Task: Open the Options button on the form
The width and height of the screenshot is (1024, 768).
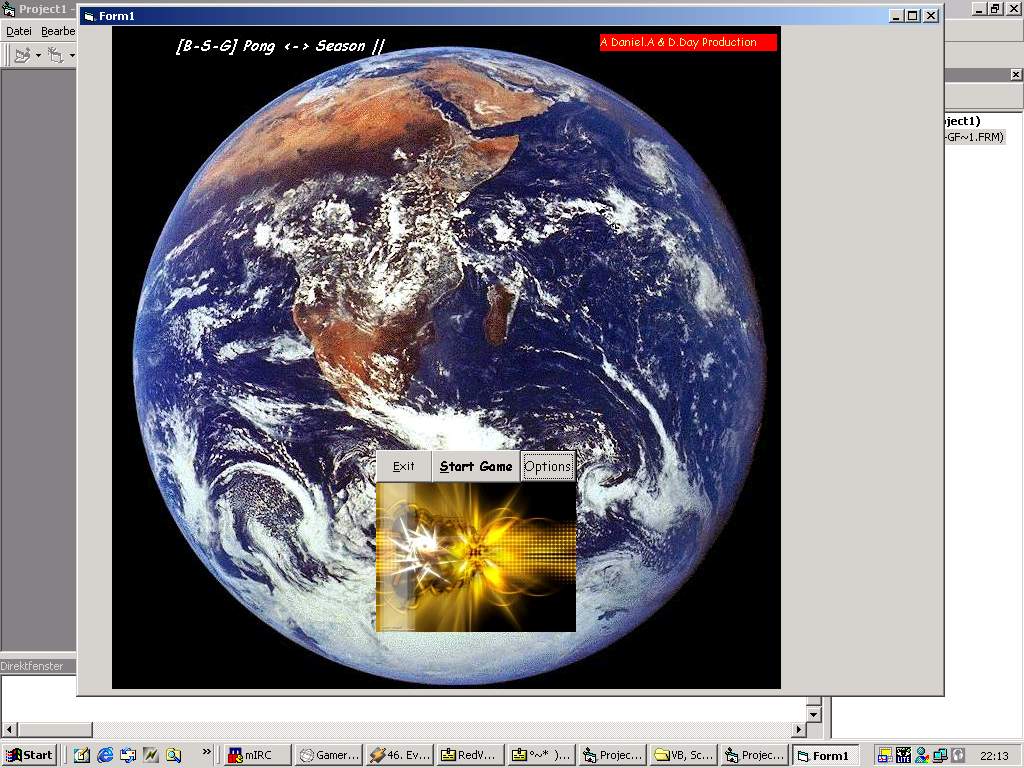Action: click(x=548, y=466)
